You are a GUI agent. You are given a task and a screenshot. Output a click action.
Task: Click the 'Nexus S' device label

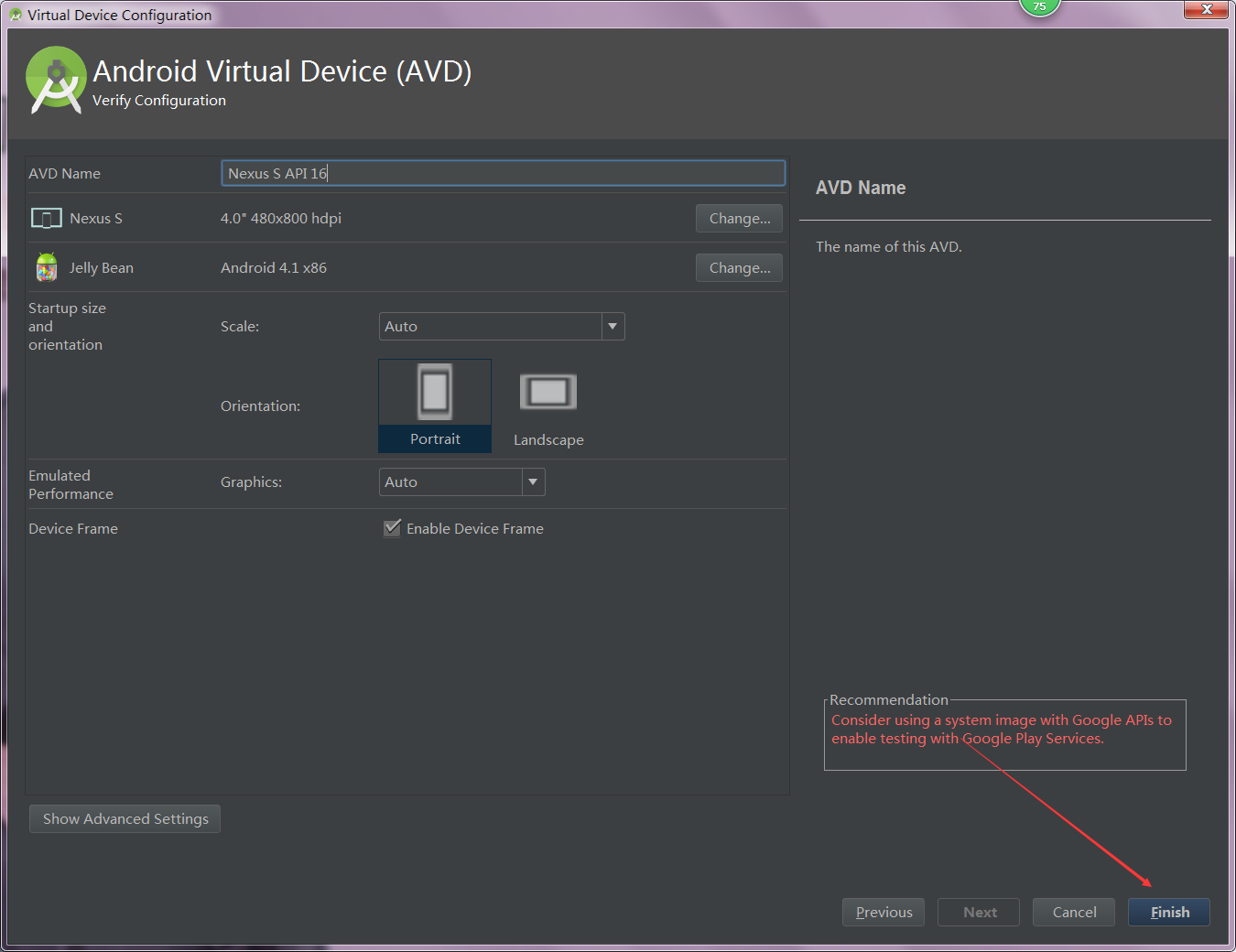coord(96,218)
